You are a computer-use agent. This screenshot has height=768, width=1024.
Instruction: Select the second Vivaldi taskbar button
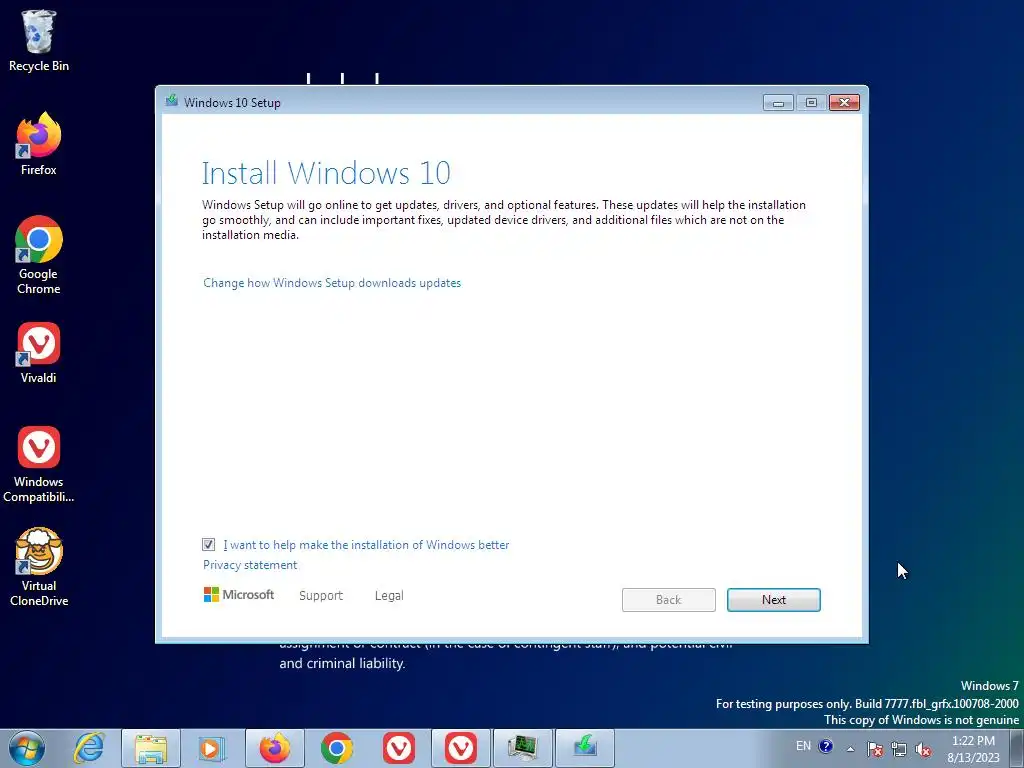pos(460,748)
